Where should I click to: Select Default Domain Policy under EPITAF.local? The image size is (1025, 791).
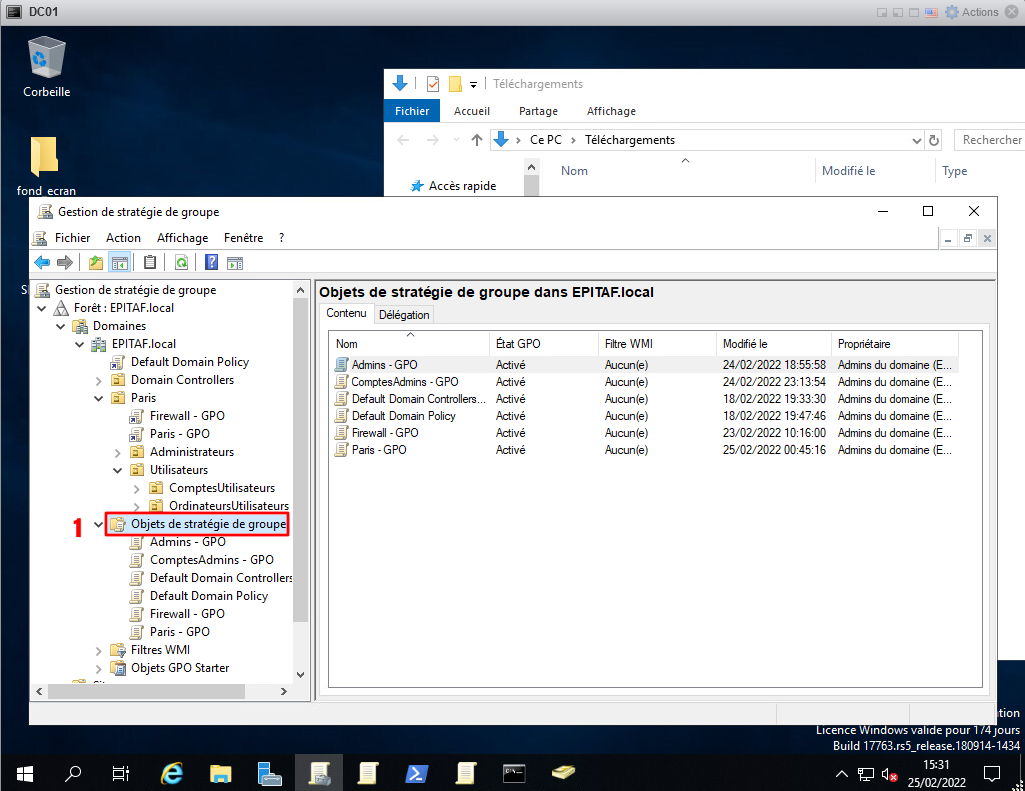pyautogui.click(x=189, y=362)
